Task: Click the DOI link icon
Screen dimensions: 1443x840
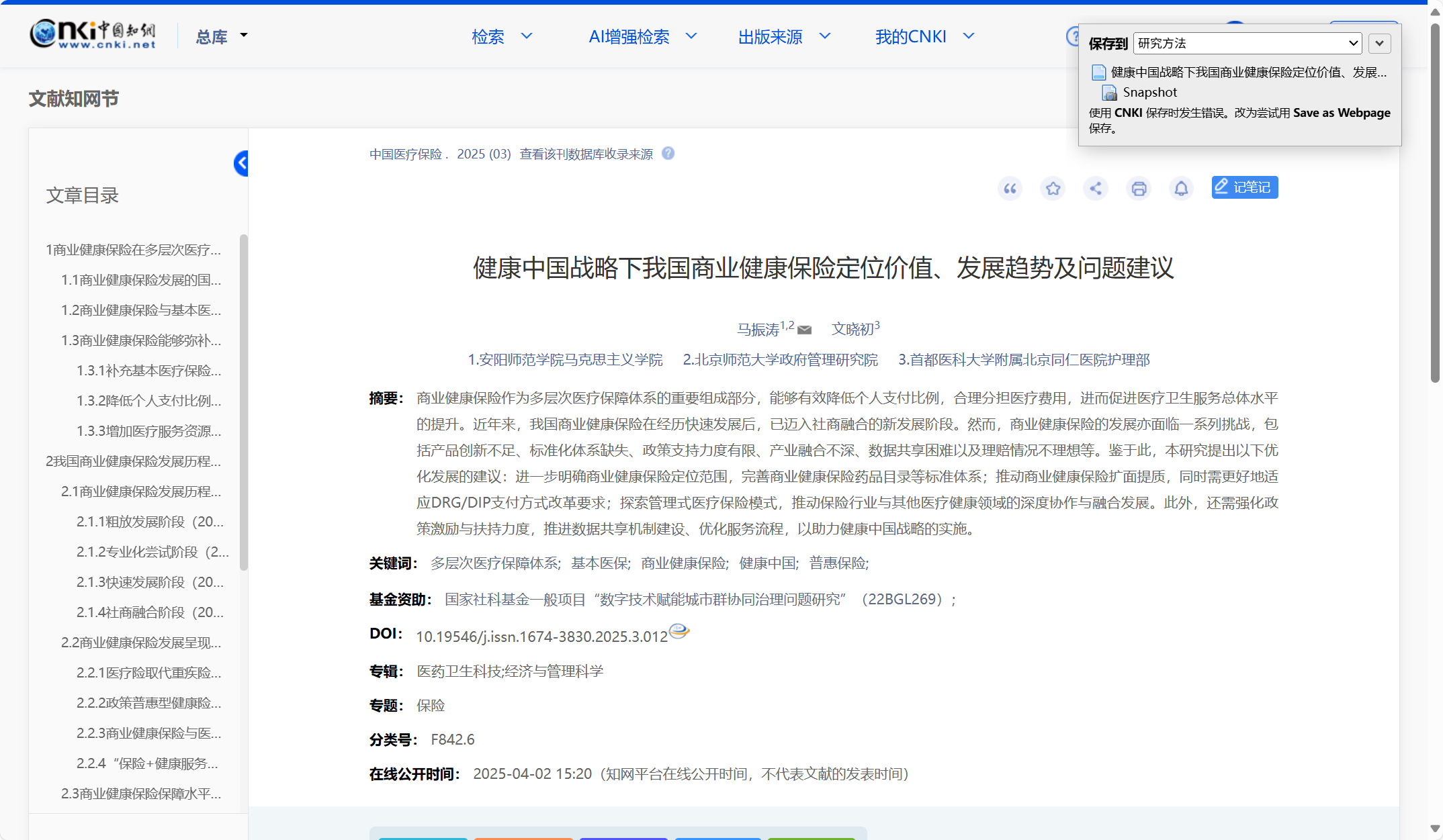Action: (679, 631)
